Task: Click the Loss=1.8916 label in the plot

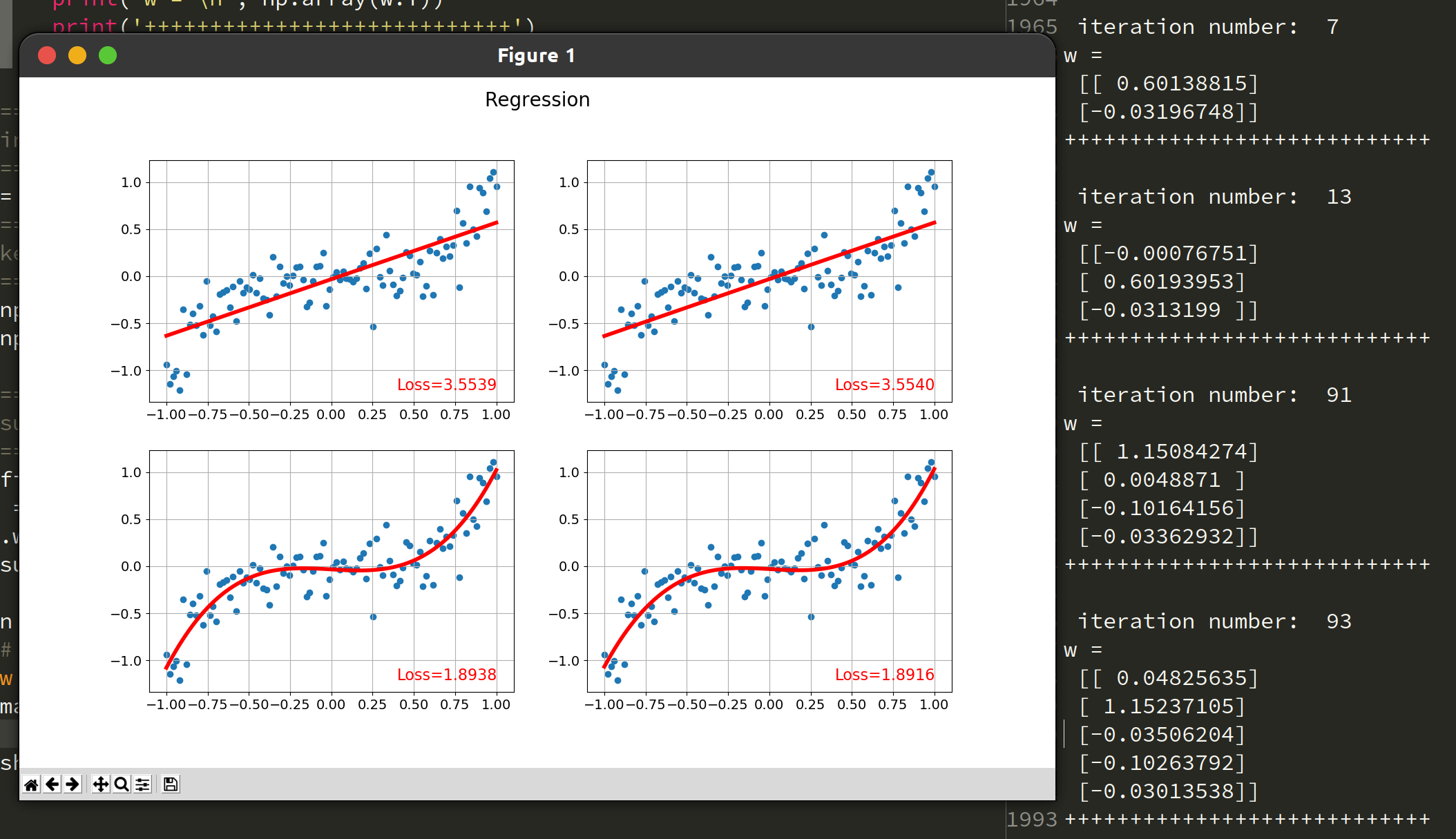Action: coord(884,675)
